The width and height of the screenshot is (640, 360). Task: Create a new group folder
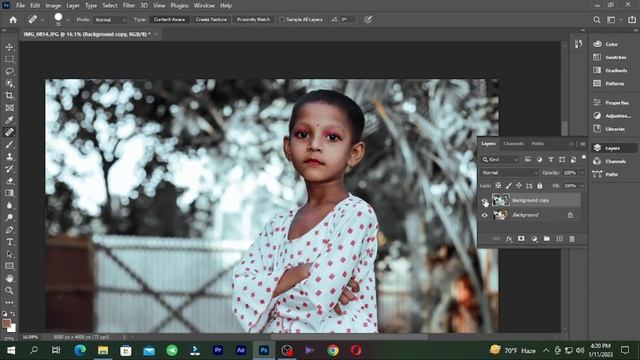click(547, 239)
